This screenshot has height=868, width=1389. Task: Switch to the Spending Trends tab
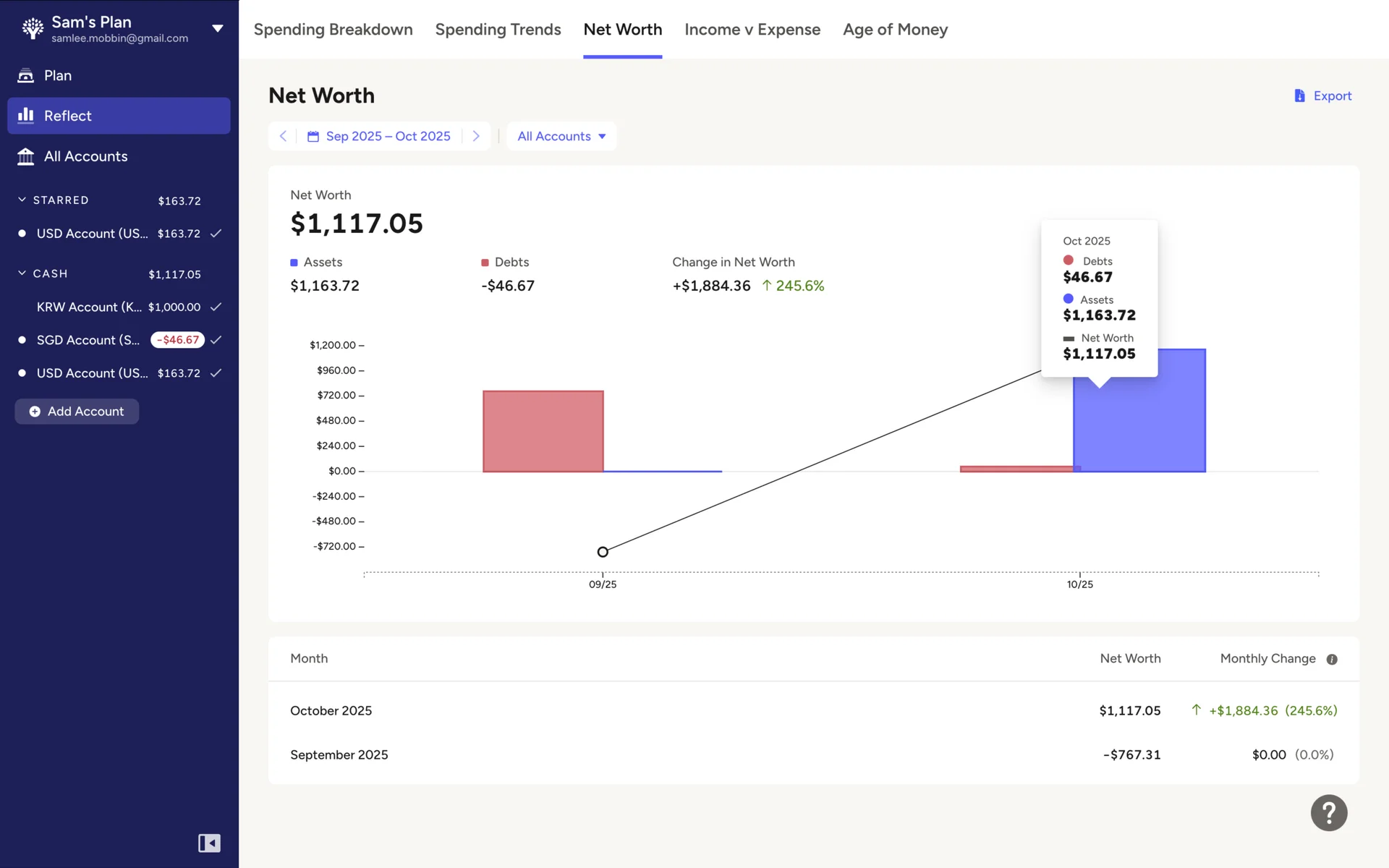[x=498, y=30]
